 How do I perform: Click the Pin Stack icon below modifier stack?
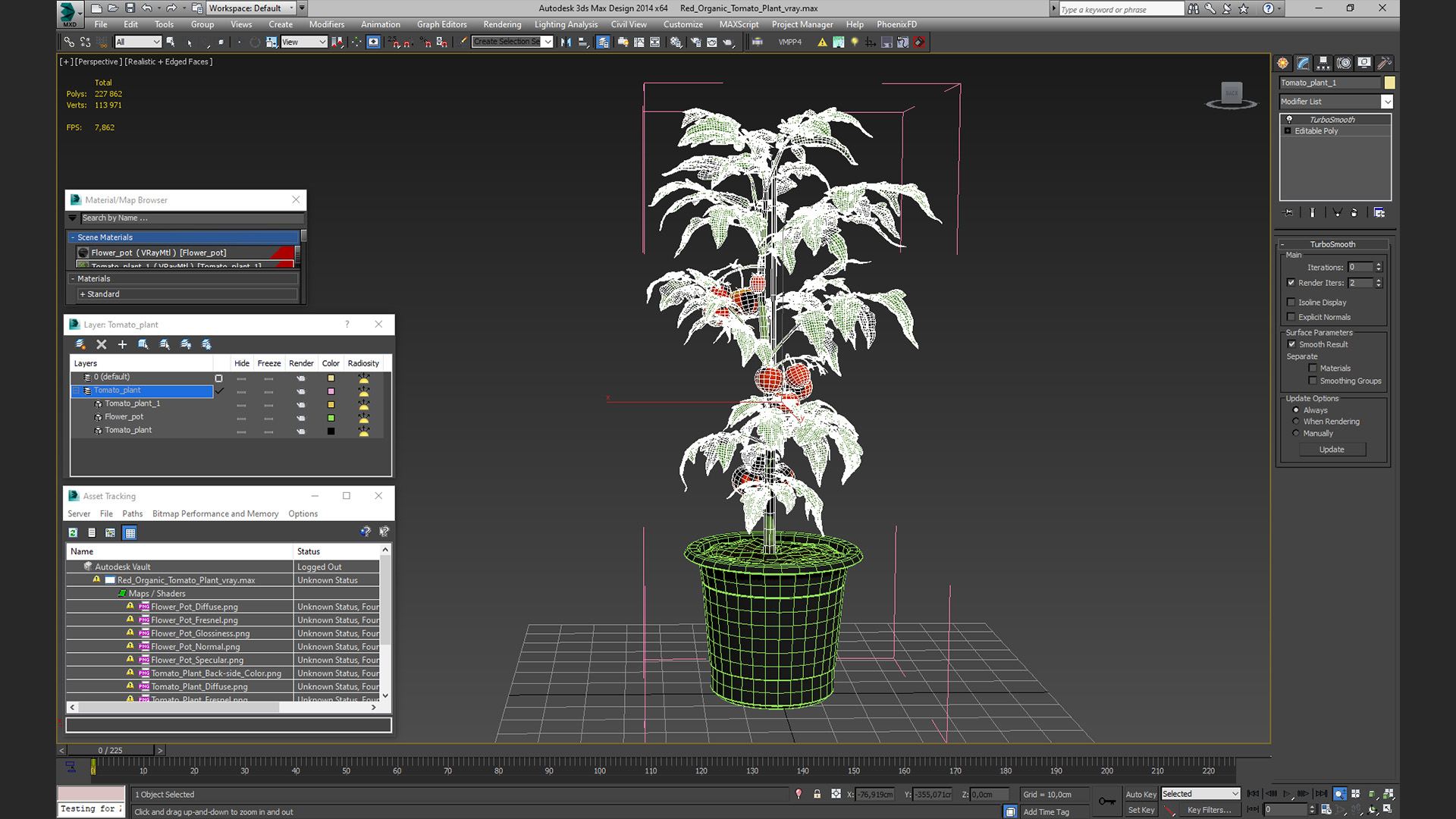1288,212
